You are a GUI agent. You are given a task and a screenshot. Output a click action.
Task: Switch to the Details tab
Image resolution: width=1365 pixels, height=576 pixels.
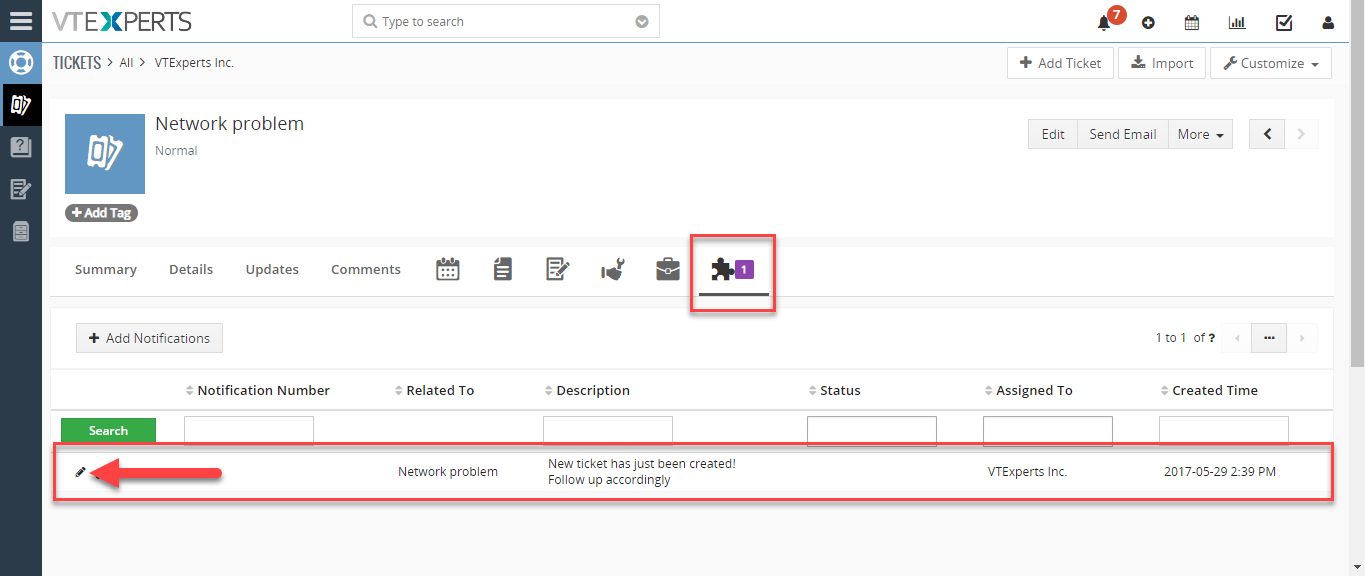(x=191, y=269)
